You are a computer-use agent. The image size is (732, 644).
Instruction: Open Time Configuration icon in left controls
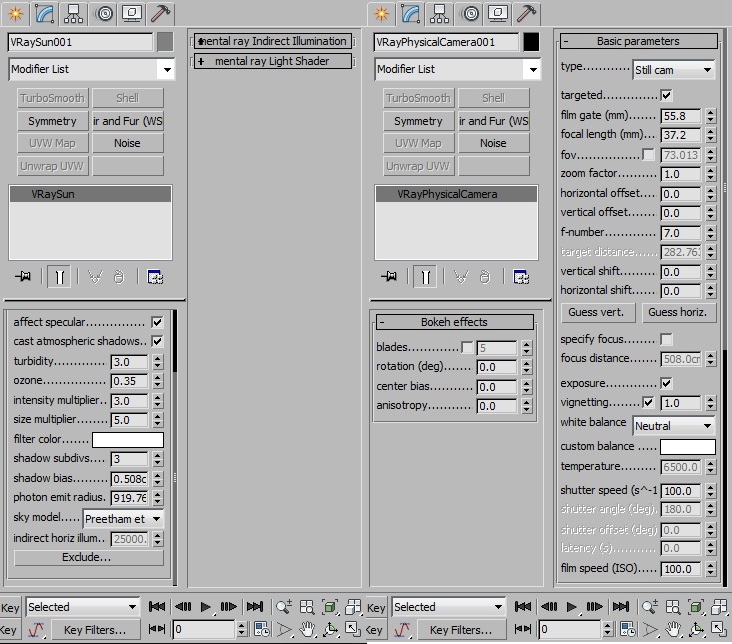pyautogui.click(x=261, y=630)
